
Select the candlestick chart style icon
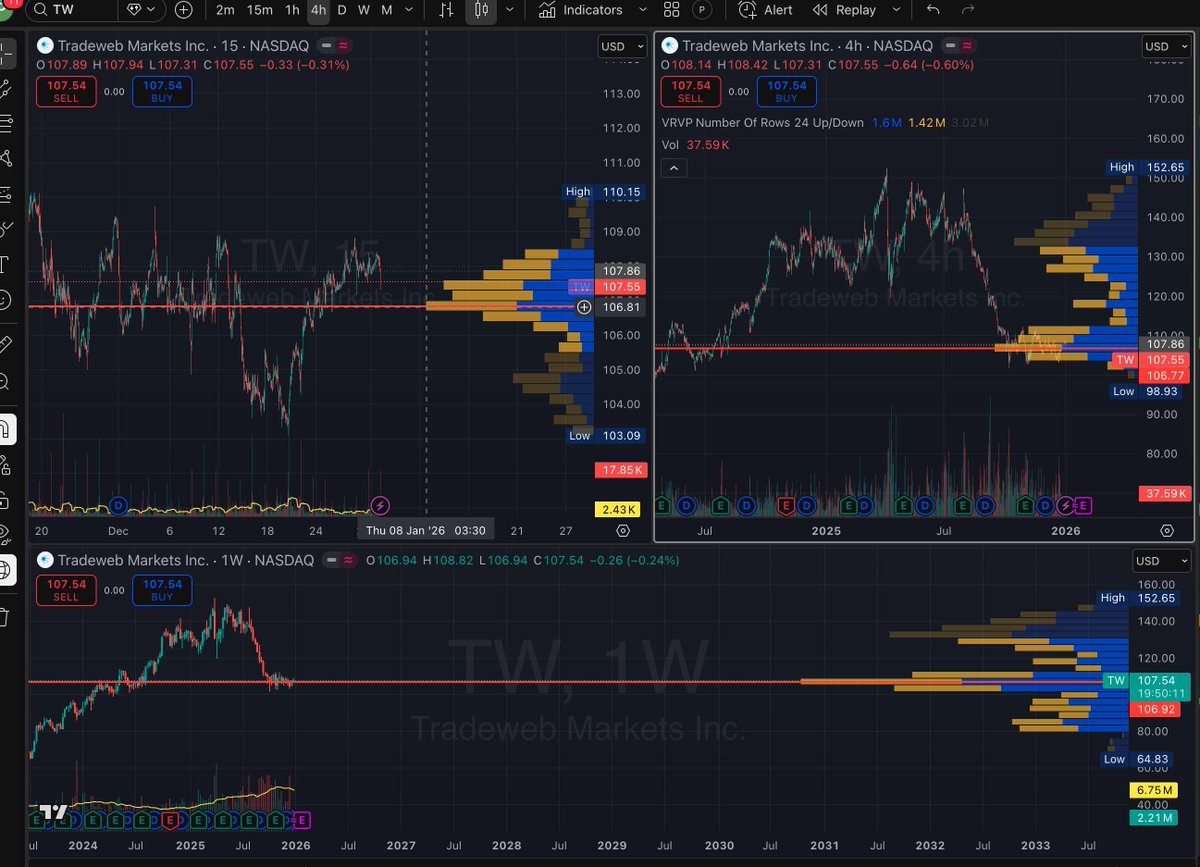click(x=481, y=10)
